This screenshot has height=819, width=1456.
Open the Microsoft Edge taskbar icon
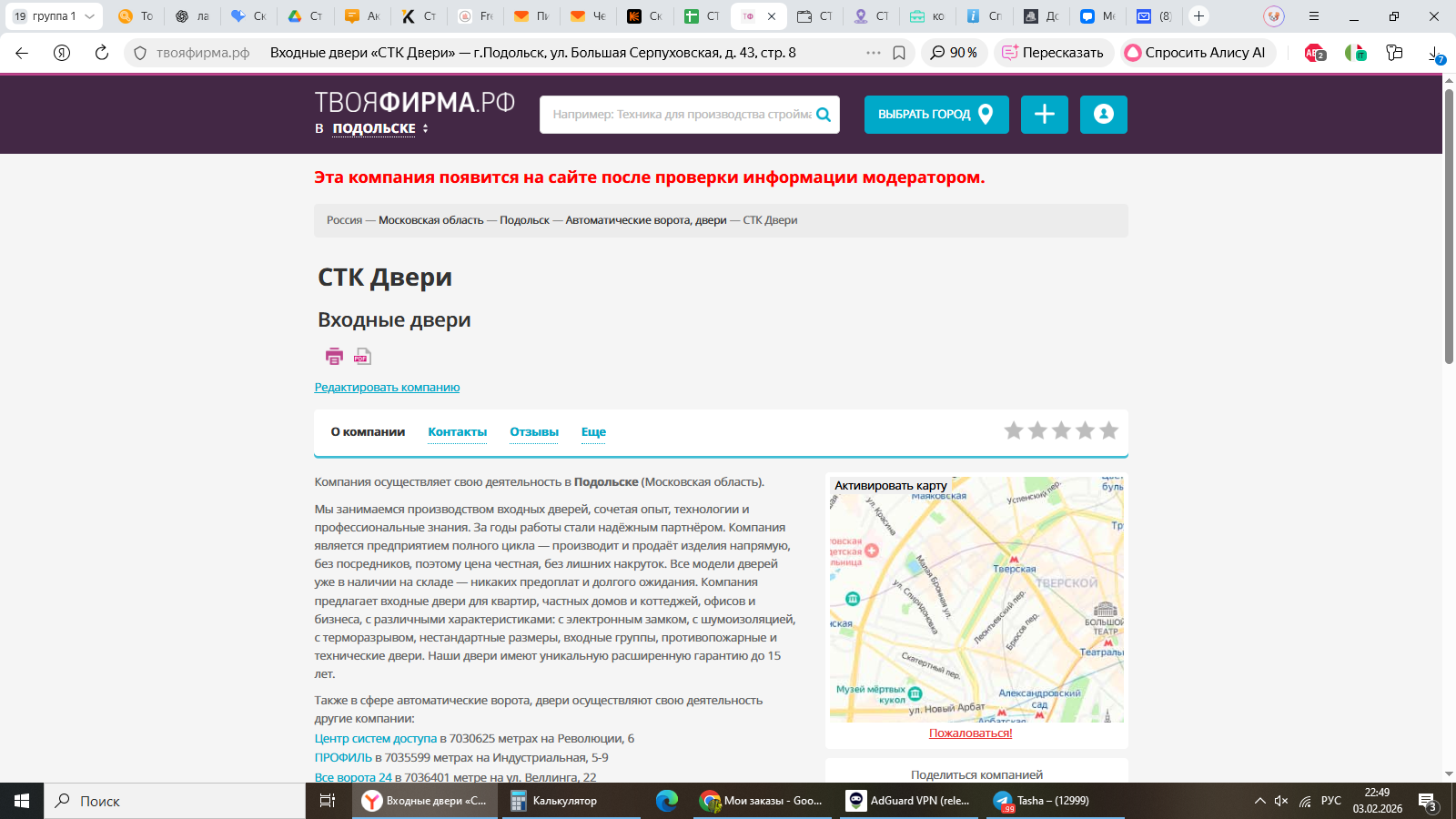(667, 801)
